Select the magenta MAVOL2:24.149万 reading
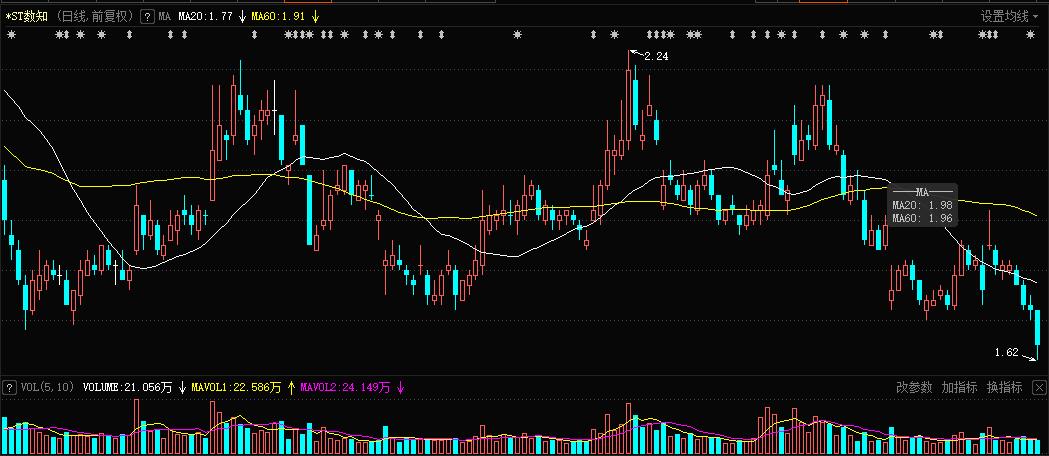1049x456 pixels. pyautogui.click(x=345, y=387)
